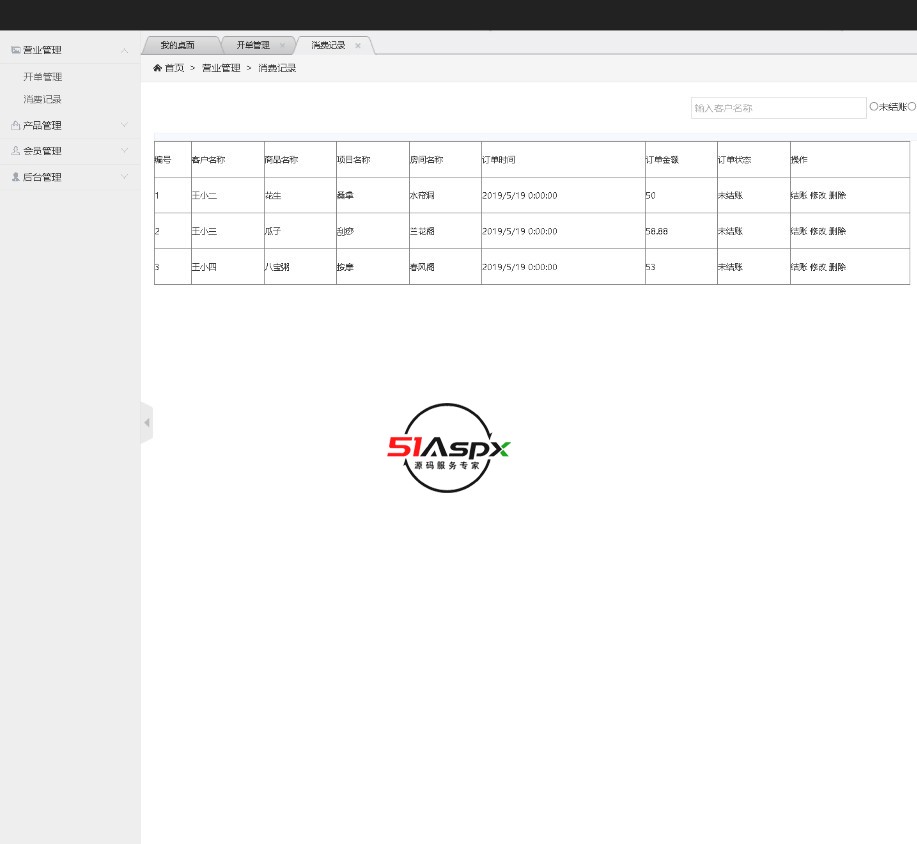Close the 消费记录 tab
This screenshot has width=917, height=844.
[x=358, y=45]
